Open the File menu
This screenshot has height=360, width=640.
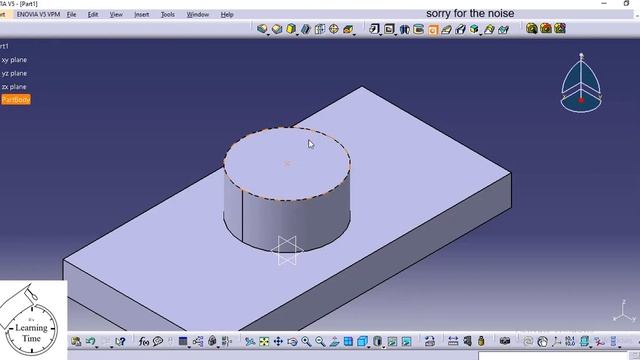[x=71, y=14]
